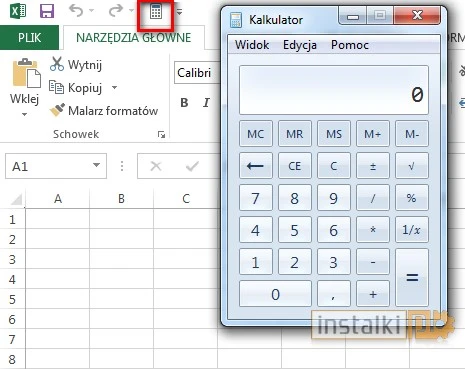Toggle bold formatting B
Image resolution: width=465 pixels, height=369 pixels.
(x=184, y=103)
